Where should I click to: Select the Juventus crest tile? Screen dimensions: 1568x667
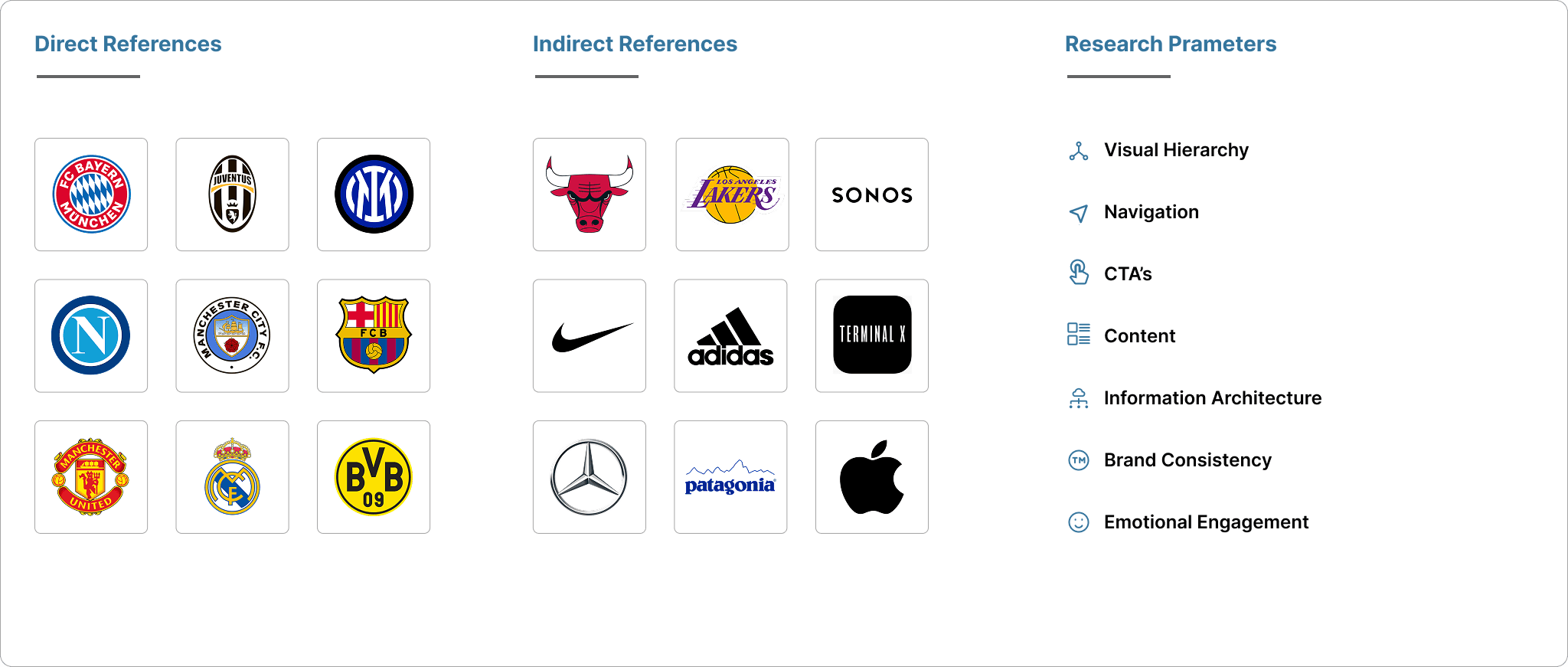[x=232, y=195]
